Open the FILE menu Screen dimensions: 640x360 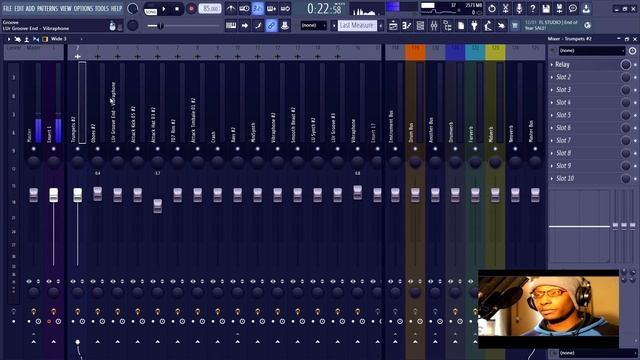click(x=7, y=8)
